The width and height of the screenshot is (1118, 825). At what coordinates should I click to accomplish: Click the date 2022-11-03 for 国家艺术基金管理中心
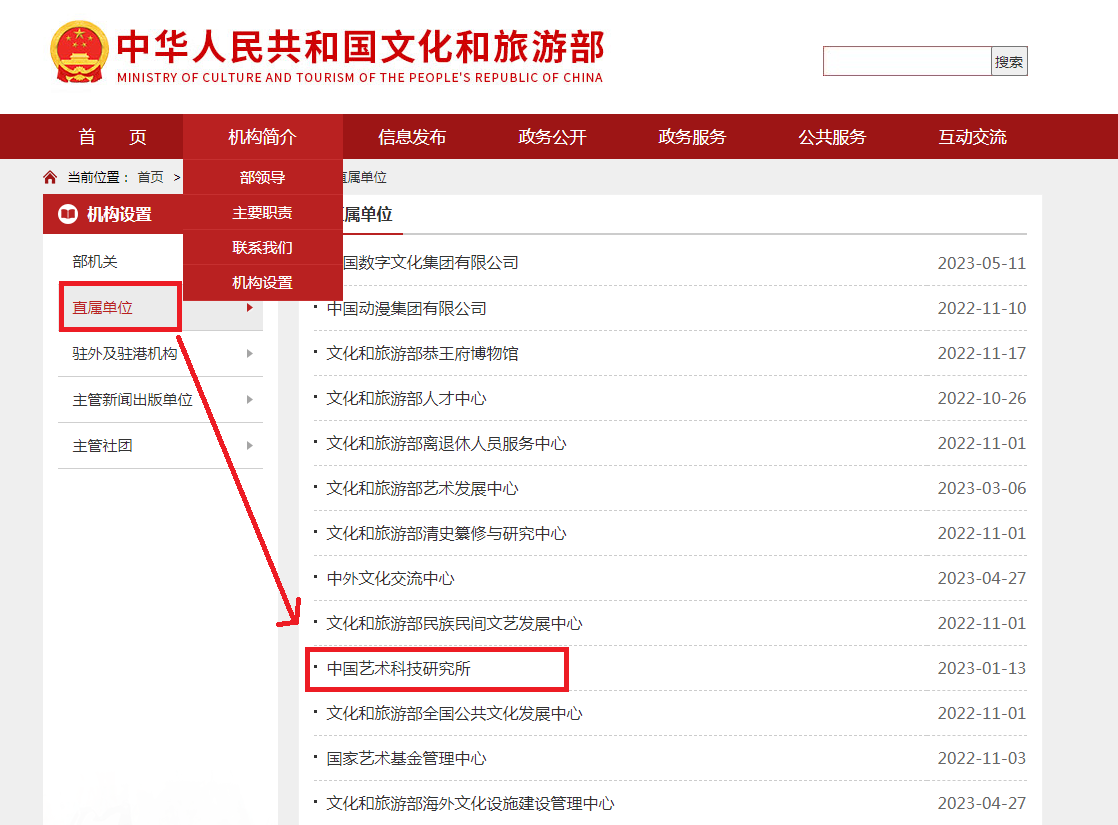pos(982,758)
